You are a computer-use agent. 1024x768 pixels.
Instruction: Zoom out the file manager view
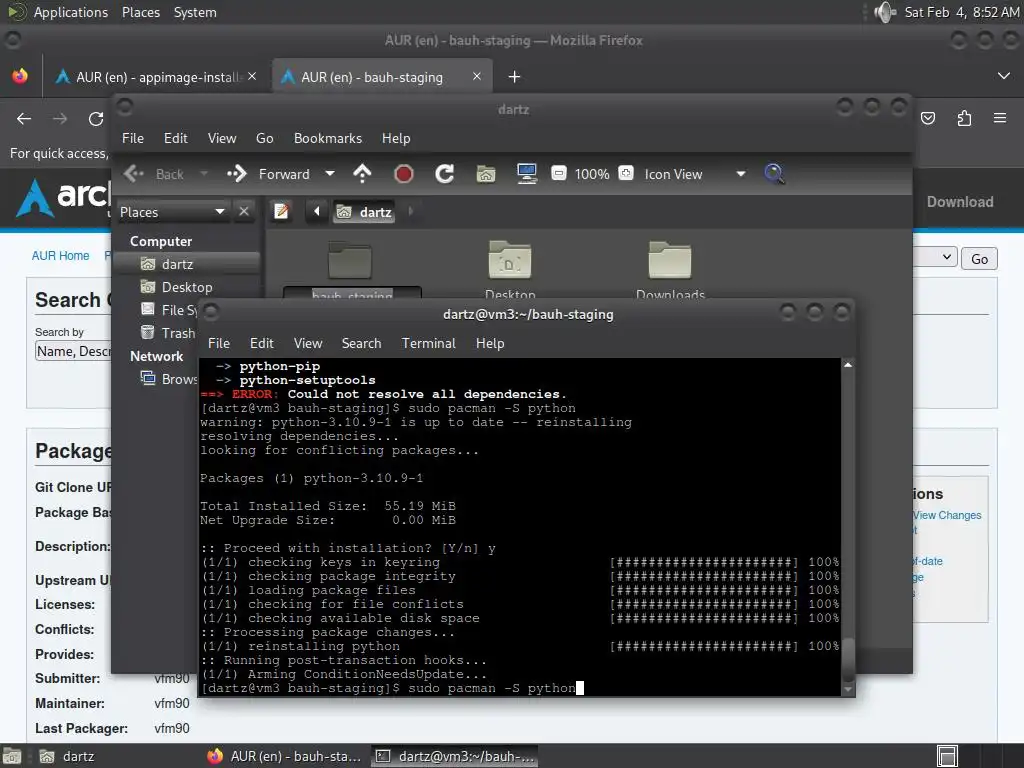(559, 174)
